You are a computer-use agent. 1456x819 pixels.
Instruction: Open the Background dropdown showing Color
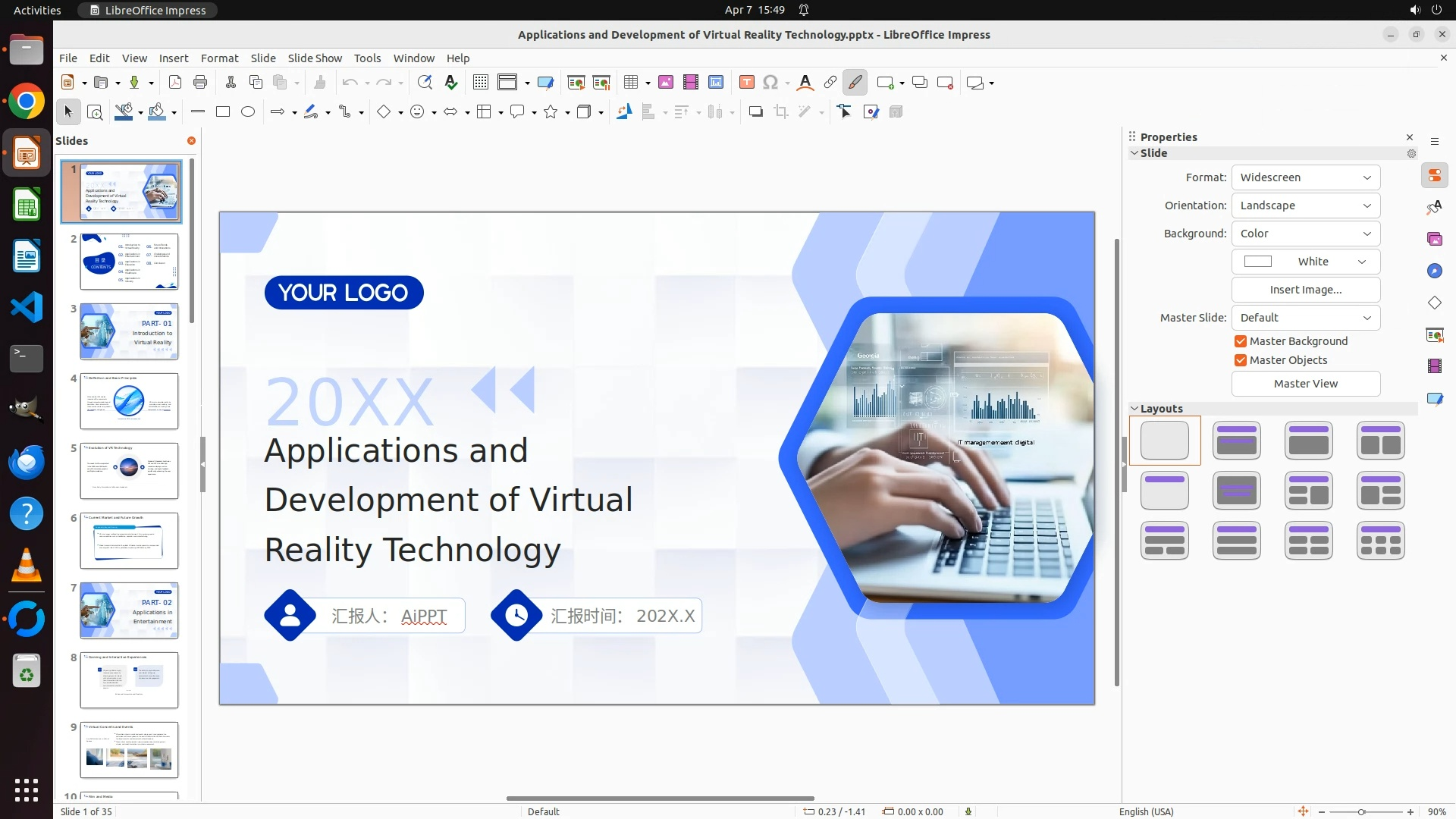click(1305, 234)
